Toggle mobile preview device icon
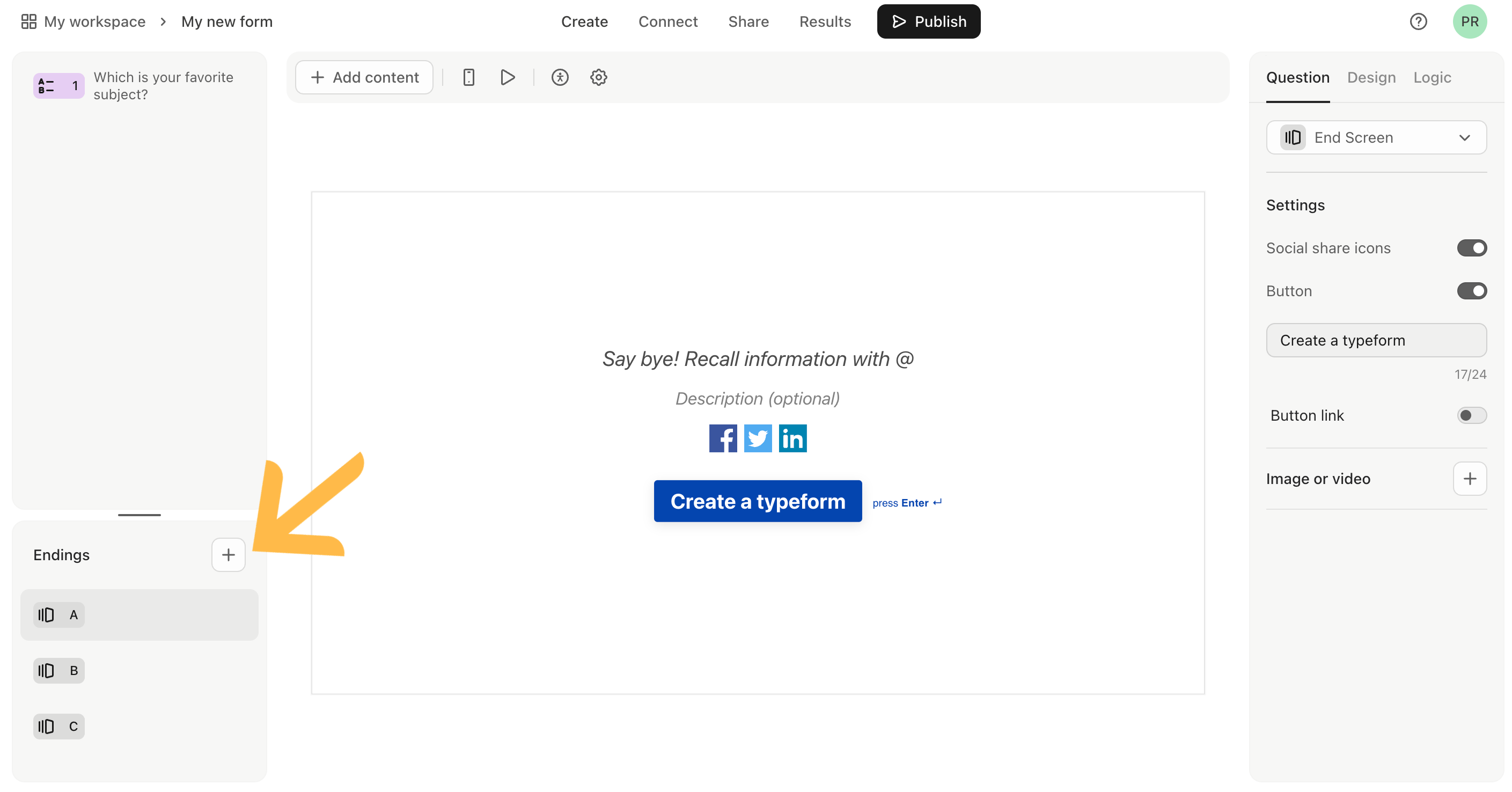Image resolution: width=1512 pixels, height=792 pixels. [468, 77]
